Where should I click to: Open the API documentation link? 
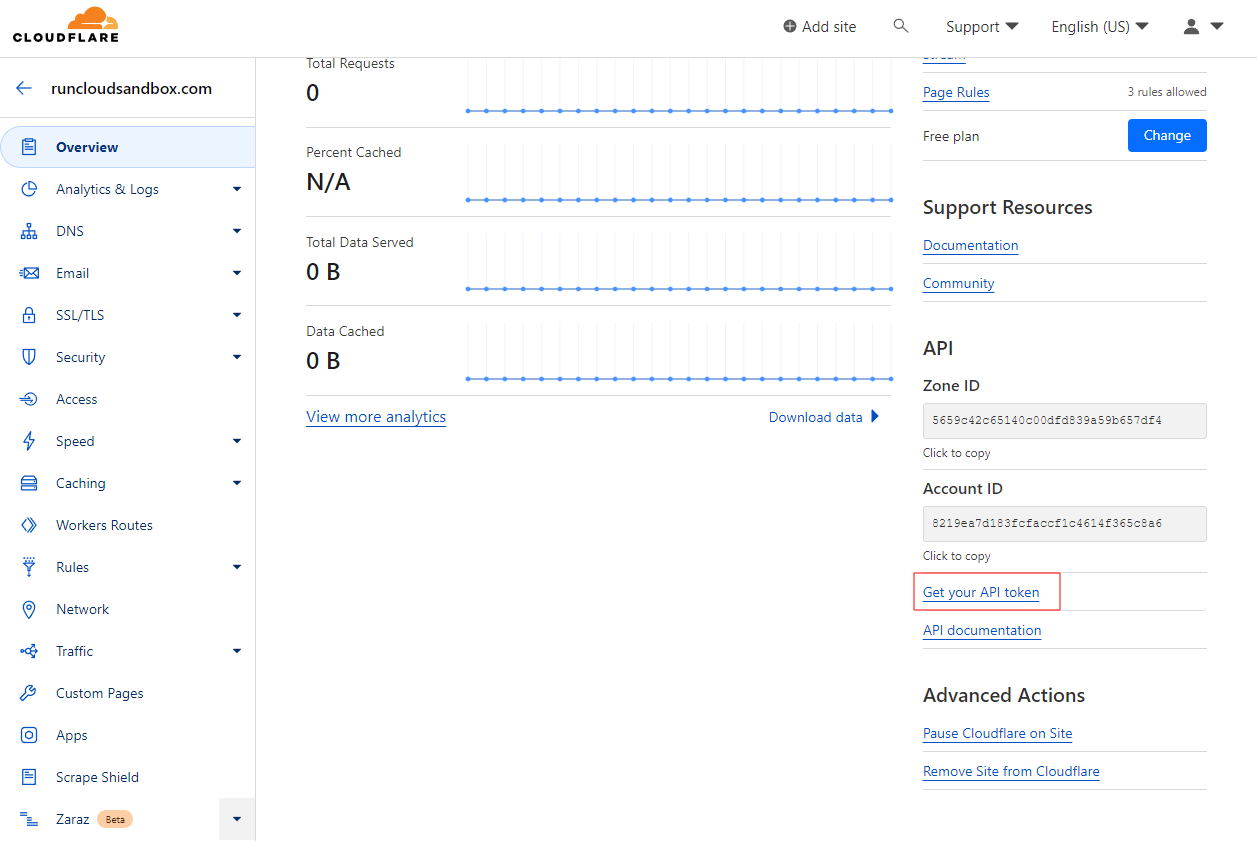coord(982,630)
